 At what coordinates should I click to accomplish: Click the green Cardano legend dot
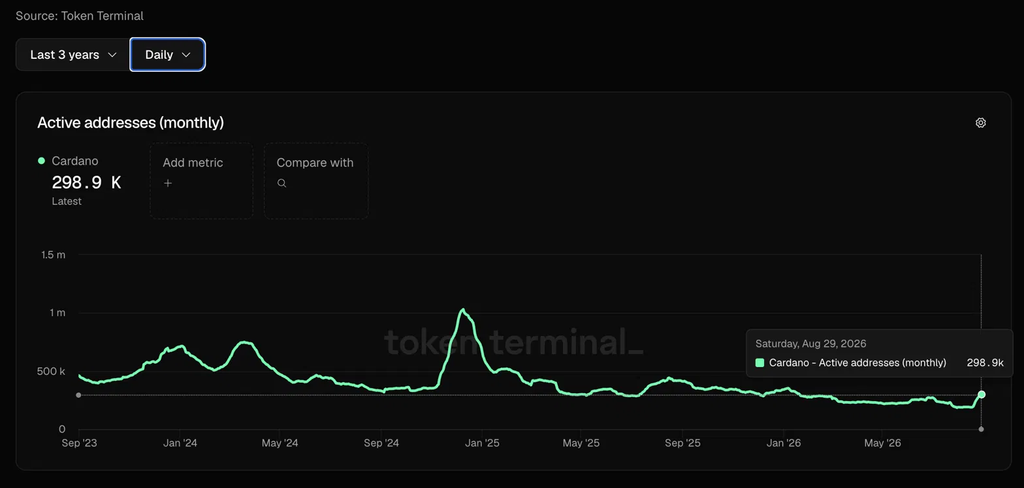[42, 161]
